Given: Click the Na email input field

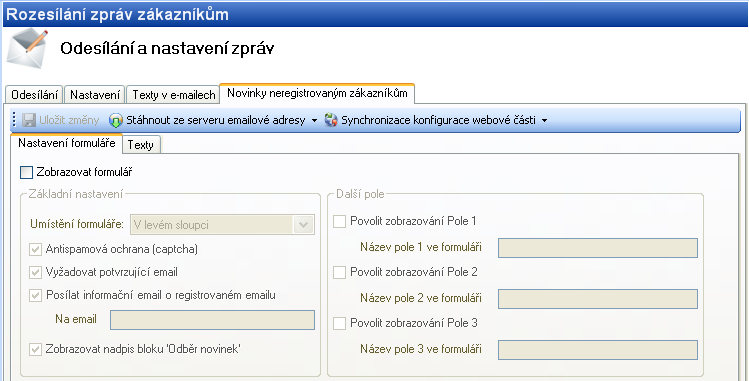Looking at the screenshot, I should (x=213, y=320).
